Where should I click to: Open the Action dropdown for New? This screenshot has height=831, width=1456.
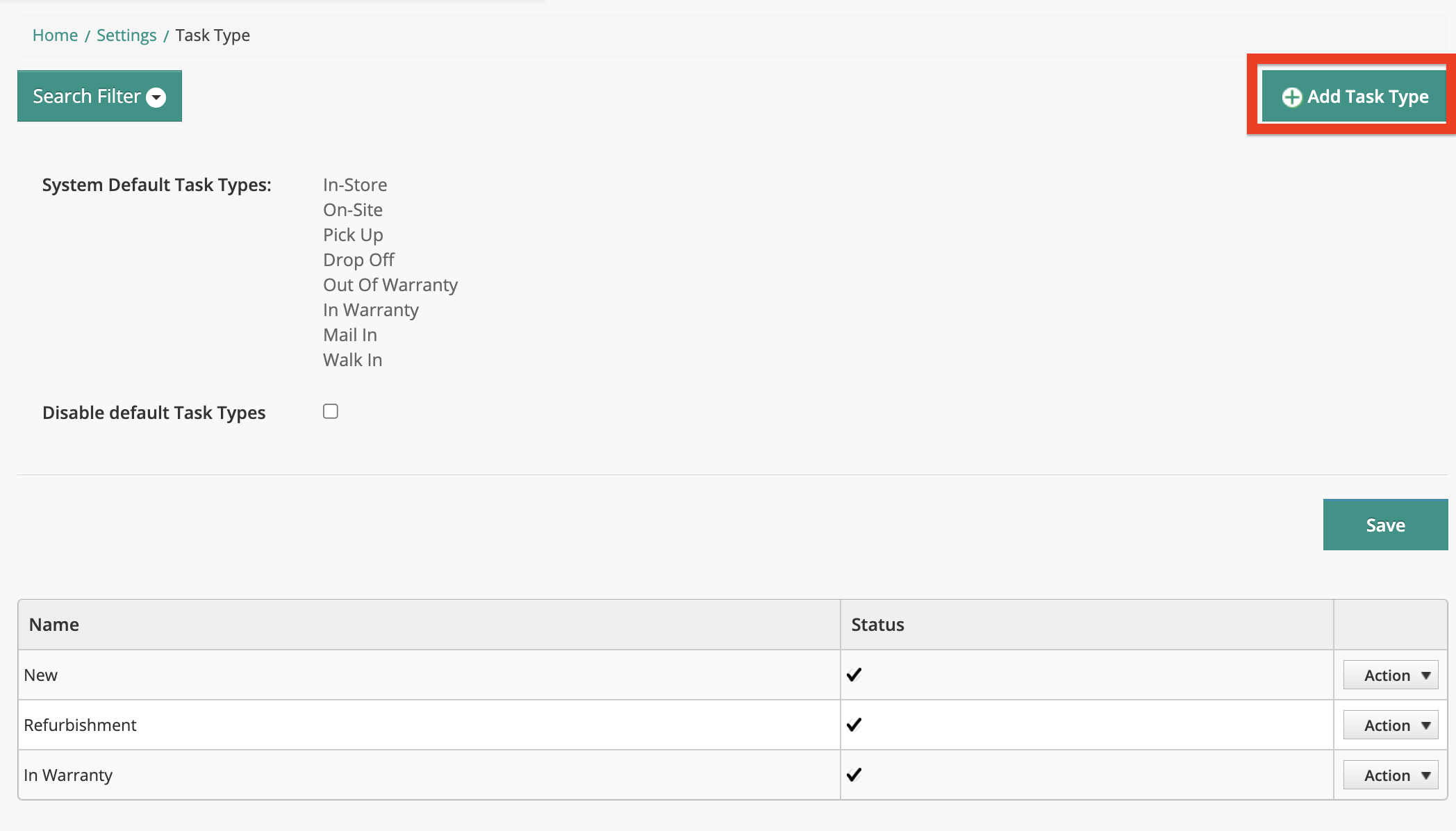click(1391, 675)
